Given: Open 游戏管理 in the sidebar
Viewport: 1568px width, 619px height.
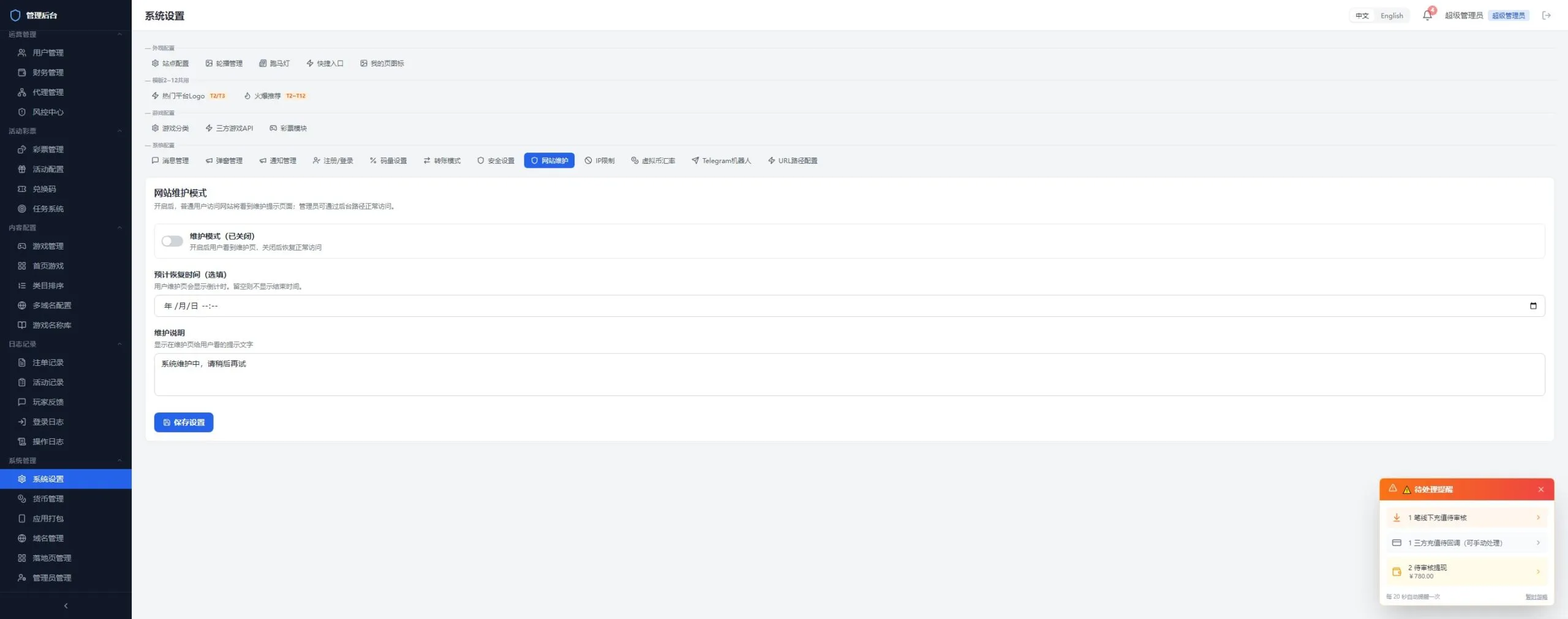Looking at the screenshot, I should (x=66, y=246).
